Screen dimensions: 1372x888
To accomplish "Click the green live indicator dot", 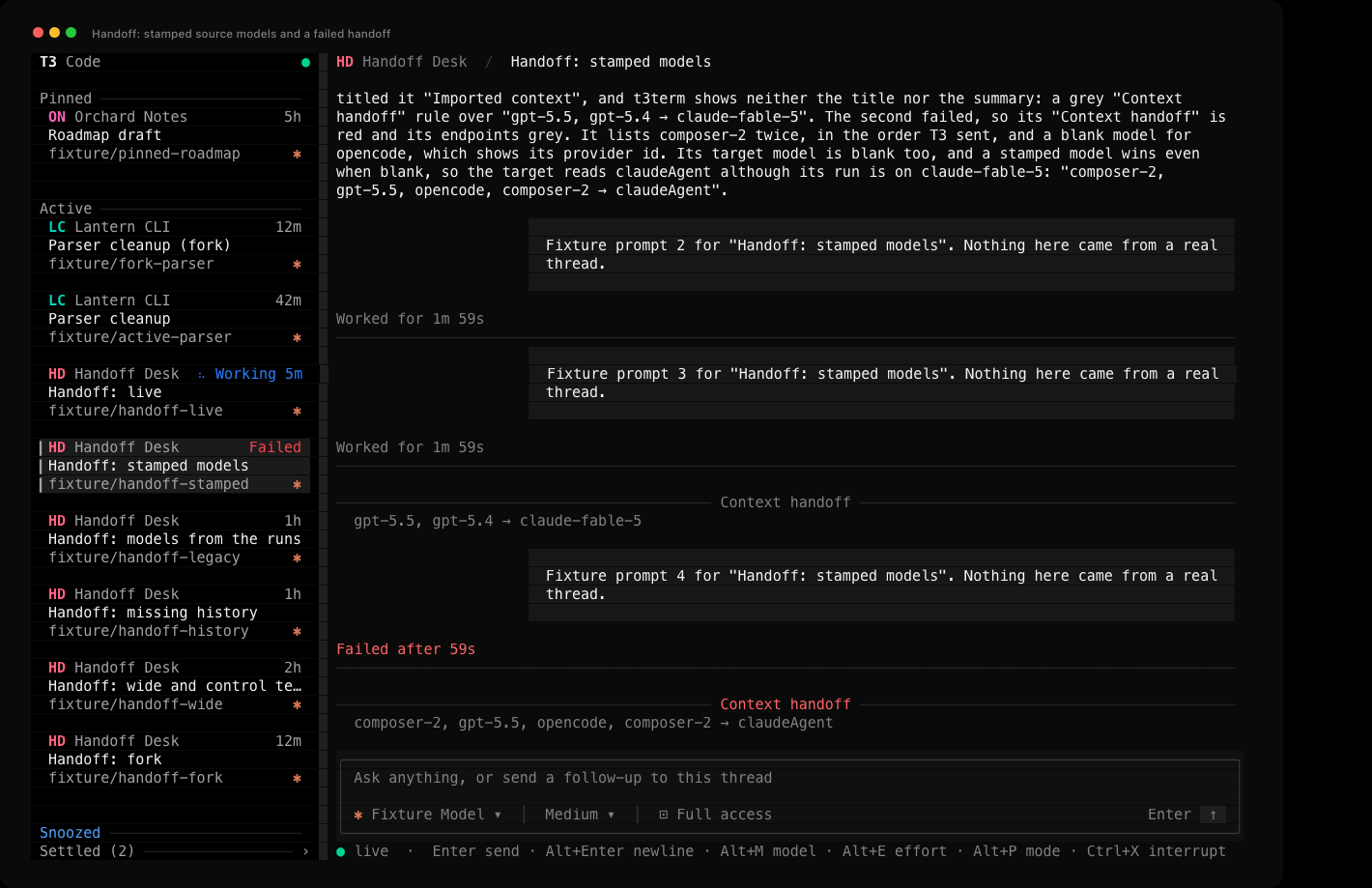I will click(341, 851).
